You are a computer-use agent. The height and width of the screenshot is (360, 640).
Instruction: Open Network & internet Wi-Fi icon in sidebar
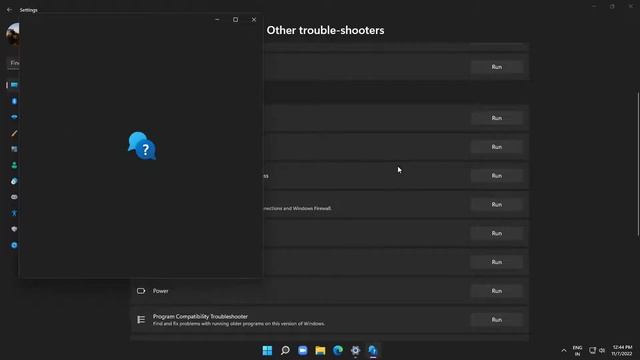tap(14, 117)
